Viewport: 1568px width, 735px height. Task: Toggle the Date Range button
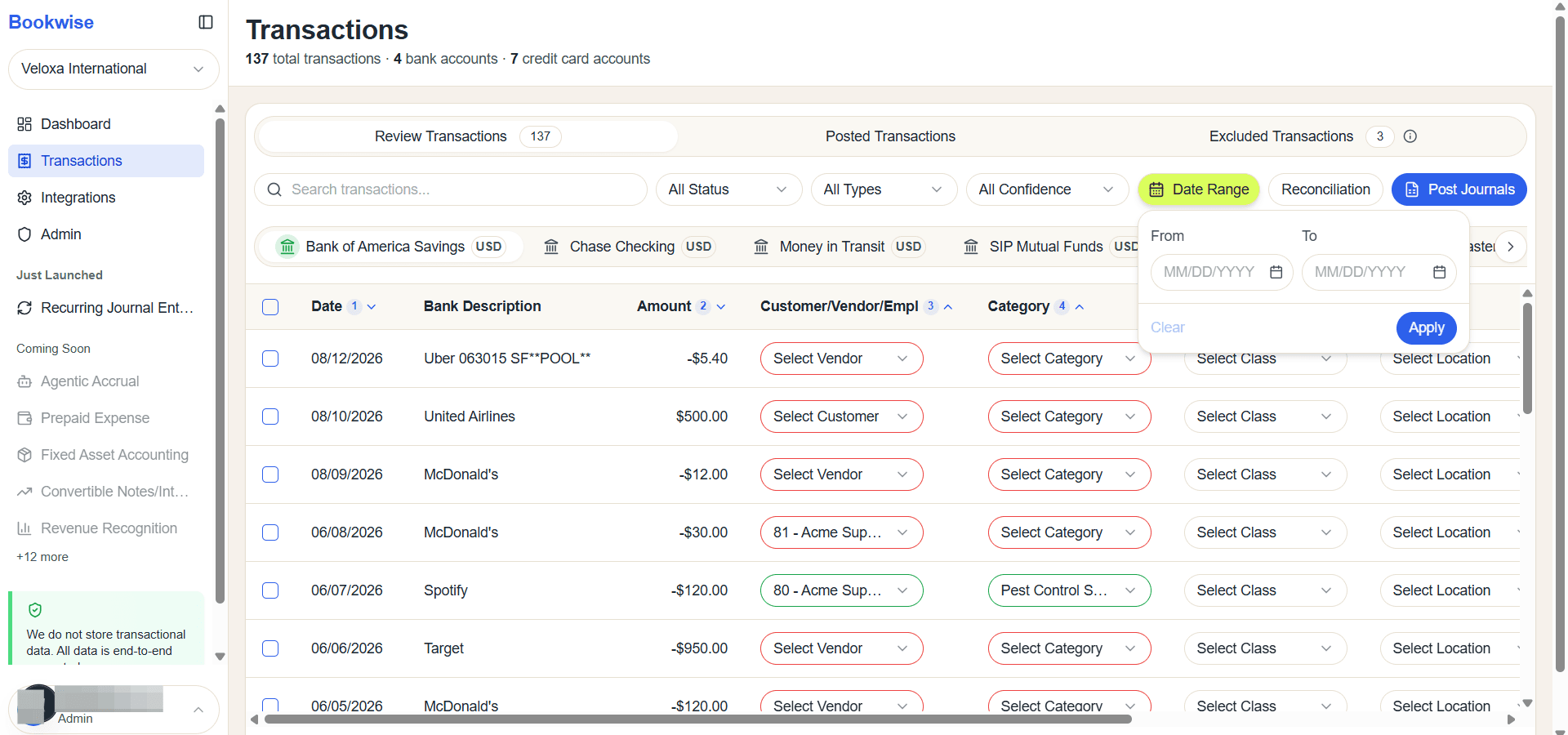1198,189
